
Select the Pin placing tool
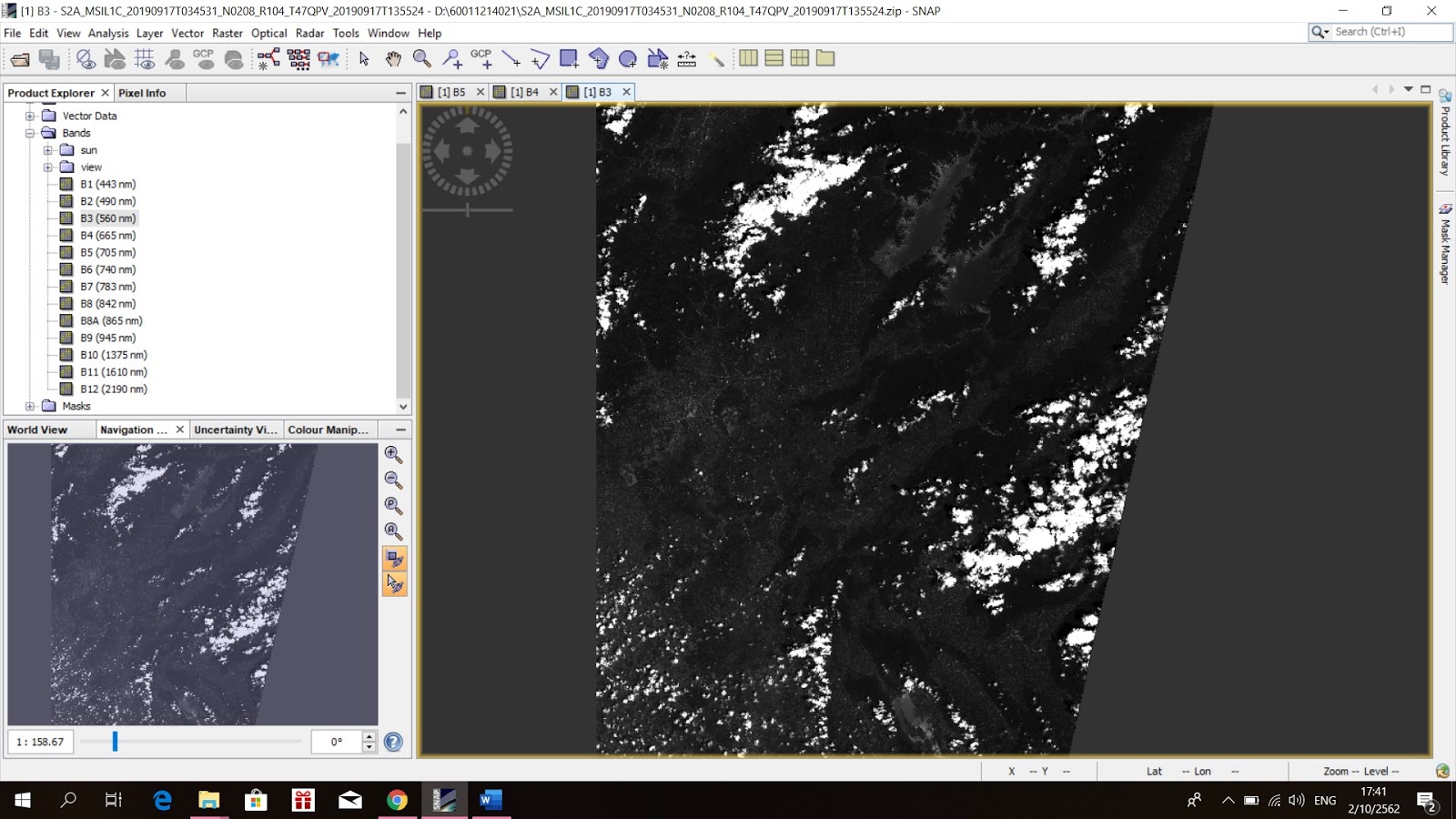click(x=451, y=59)
